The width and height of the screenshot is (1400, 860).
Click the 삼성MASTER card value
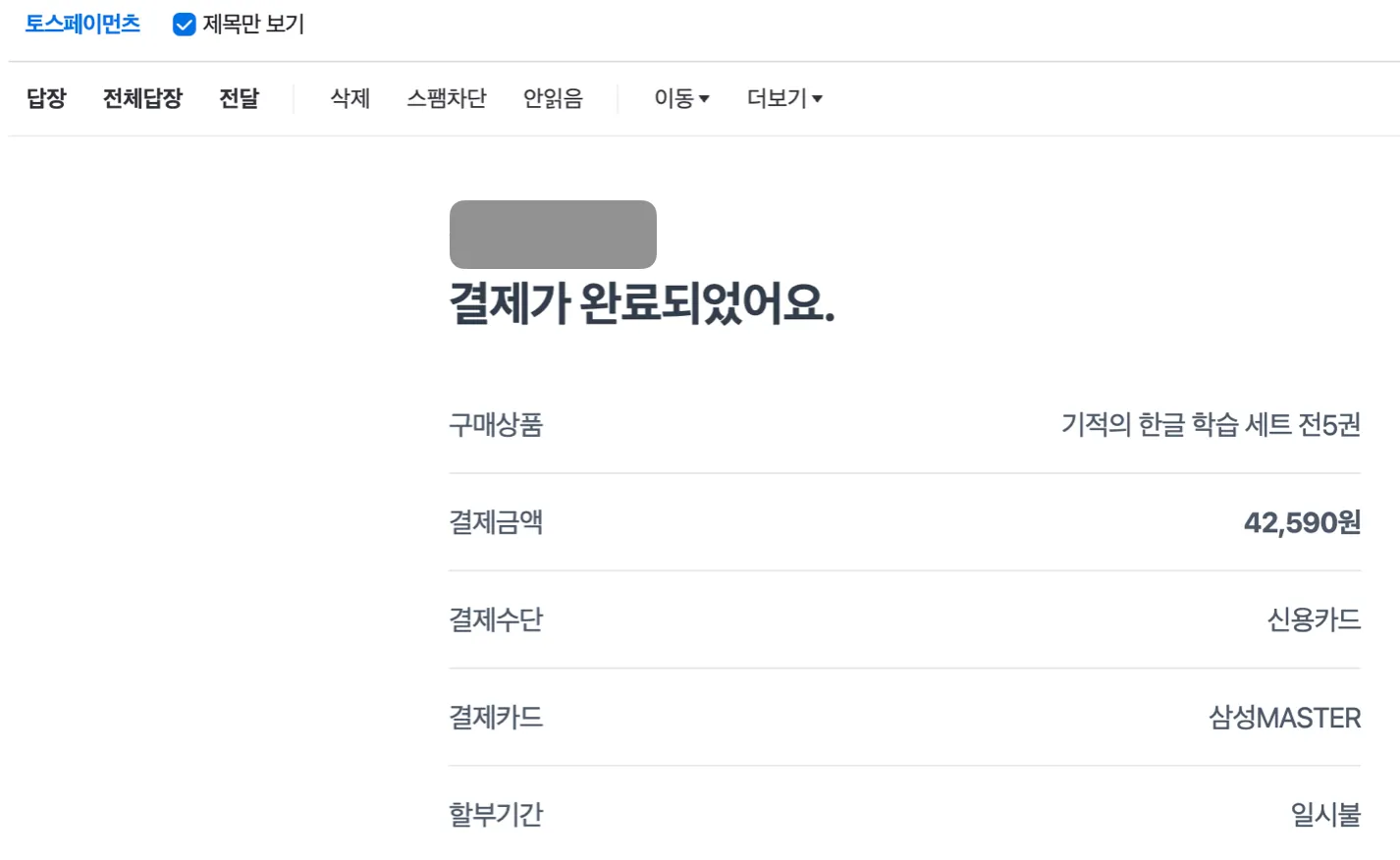pos(1284,718)
